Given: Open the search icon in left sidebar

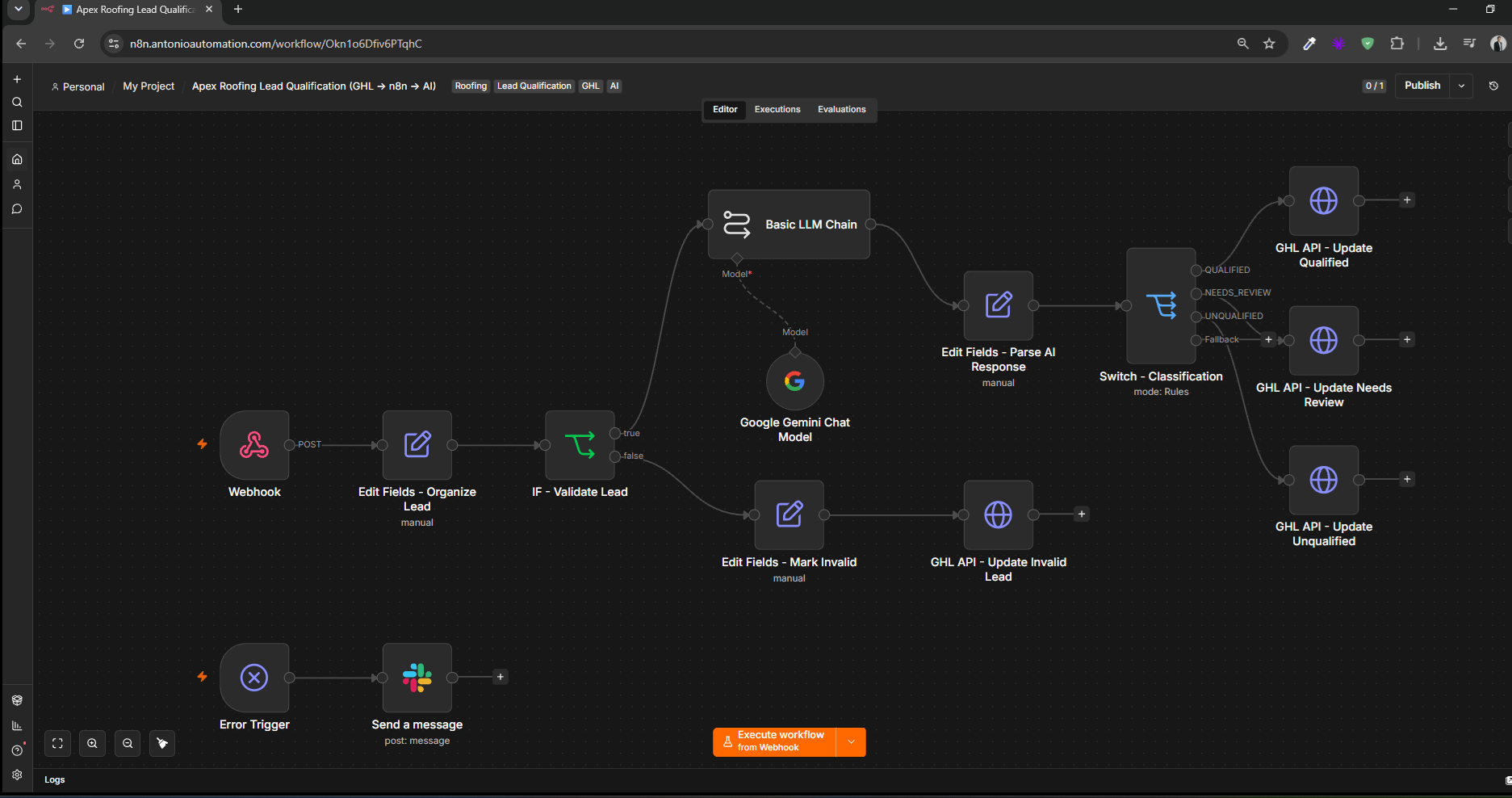Looking at the screenshot, I should click(x=17, y=103).
